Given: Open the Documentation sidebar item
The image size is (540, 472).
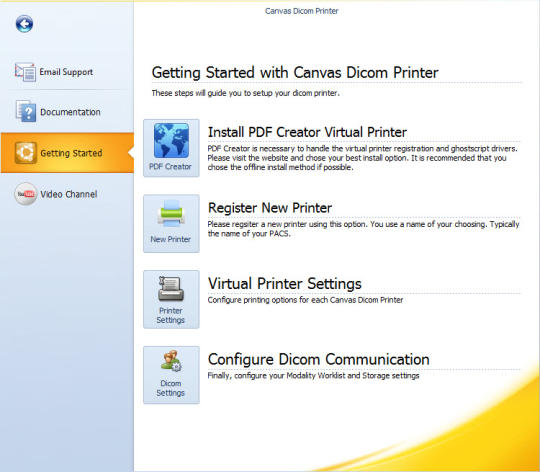Looking at the screenshot, I should 58,112.
